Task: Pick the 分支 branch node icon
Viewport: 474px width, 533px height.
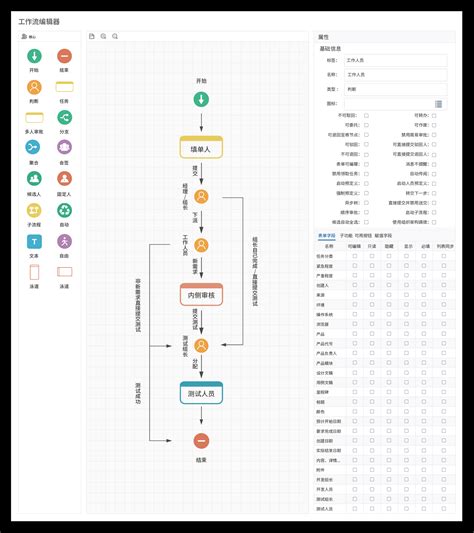Action: pos(64,118)
